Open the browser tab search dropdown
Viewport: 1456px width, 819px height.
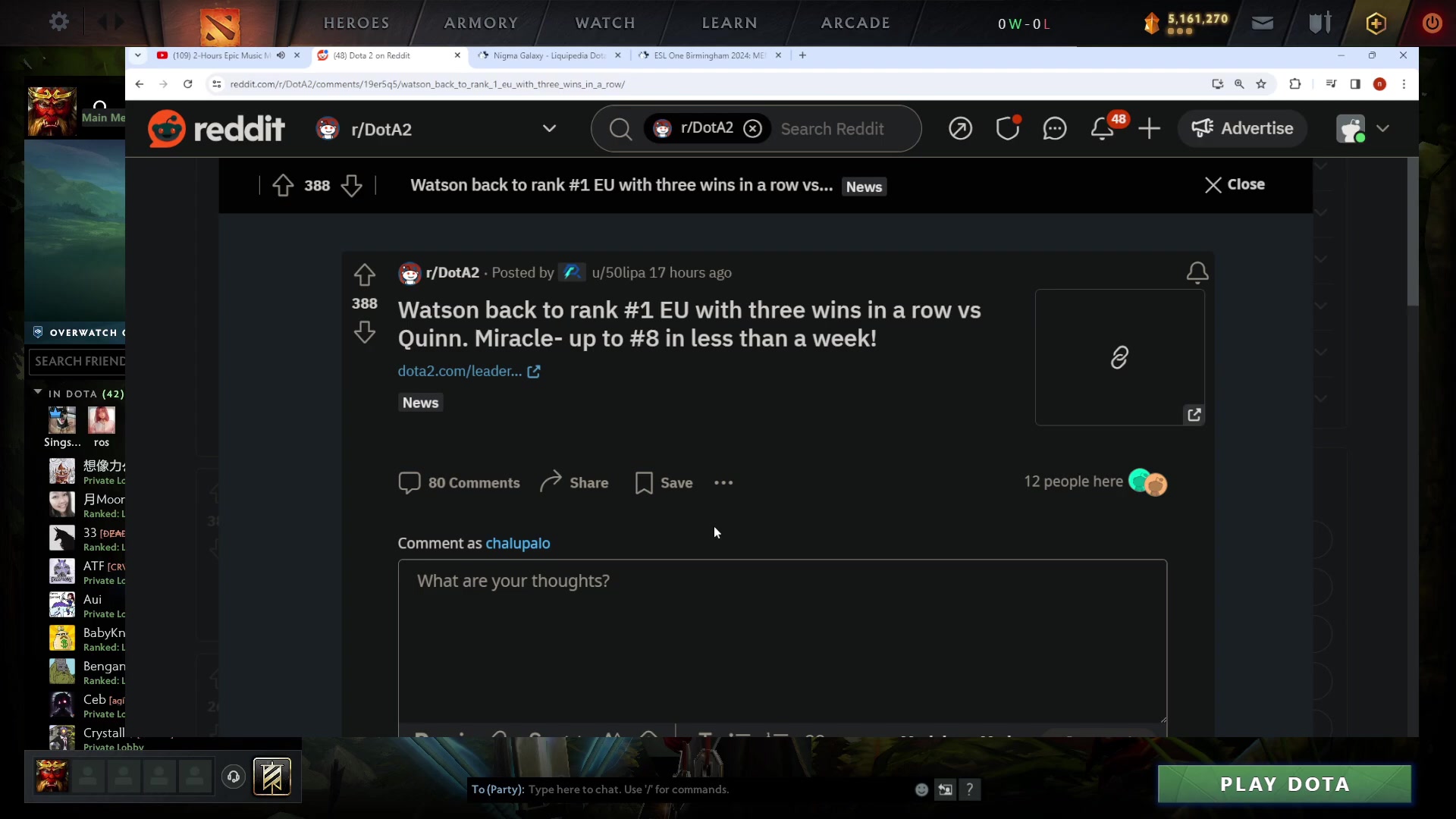pyautogui.click(x=137, y=55)
